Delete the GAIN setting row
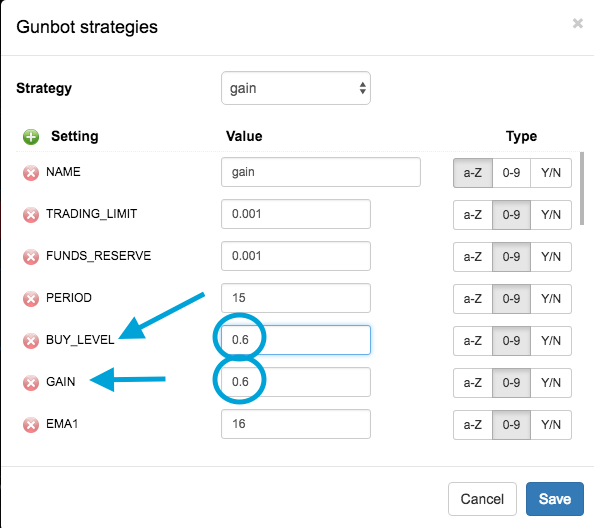This screenshot has height=528, width=594. click(x=31, y=383)
